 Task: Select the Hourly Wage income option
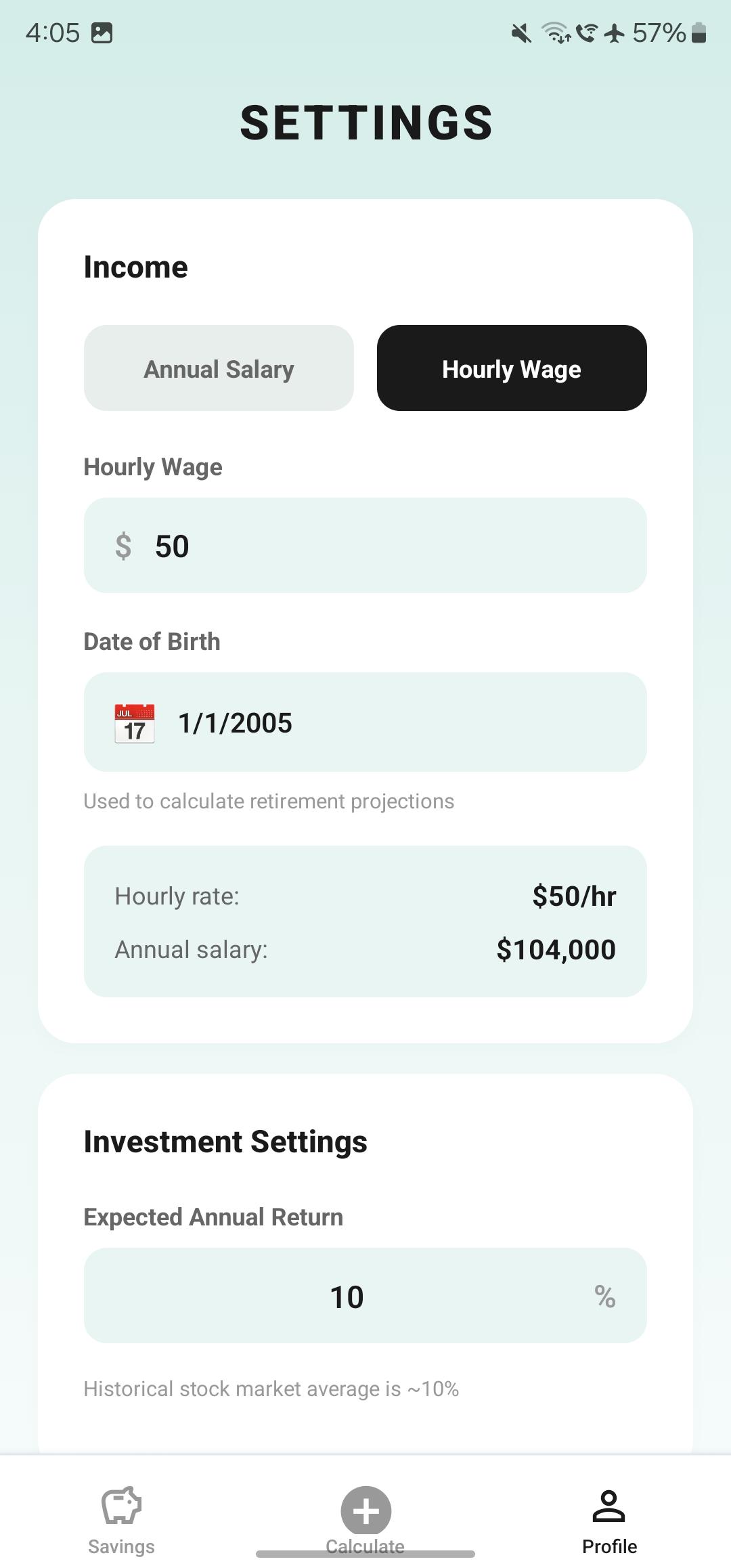click(x=512, y=368)
